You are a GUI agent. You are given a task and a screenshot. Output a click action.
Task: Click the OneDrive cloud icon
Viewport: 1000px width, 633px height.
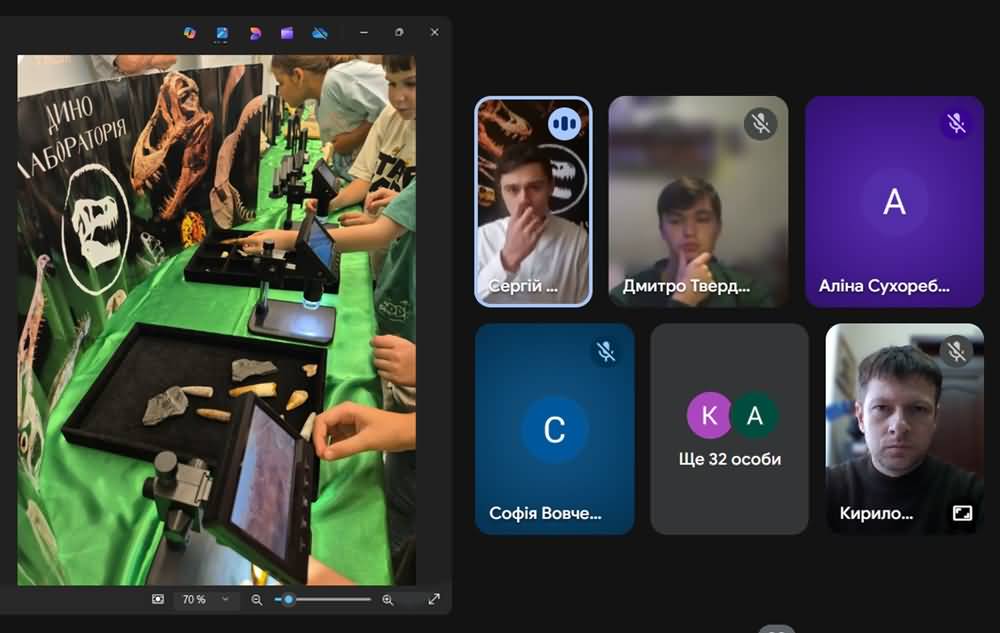[320, 33]
